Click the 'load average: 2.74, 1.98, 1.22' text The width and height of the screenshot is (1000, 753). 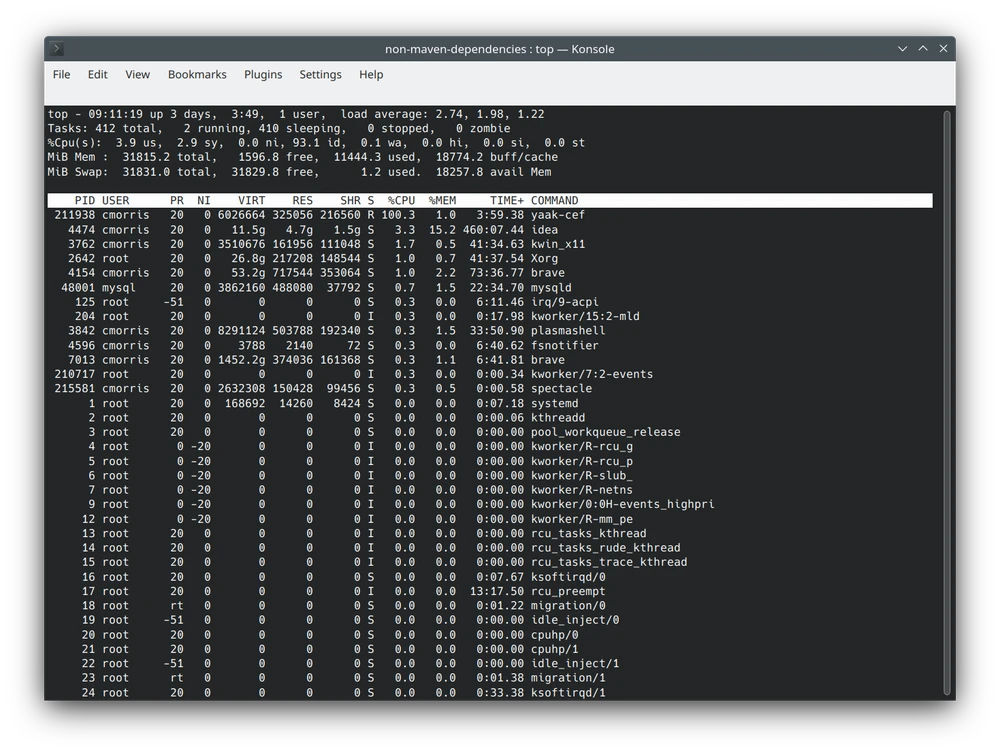coord(442,114)
